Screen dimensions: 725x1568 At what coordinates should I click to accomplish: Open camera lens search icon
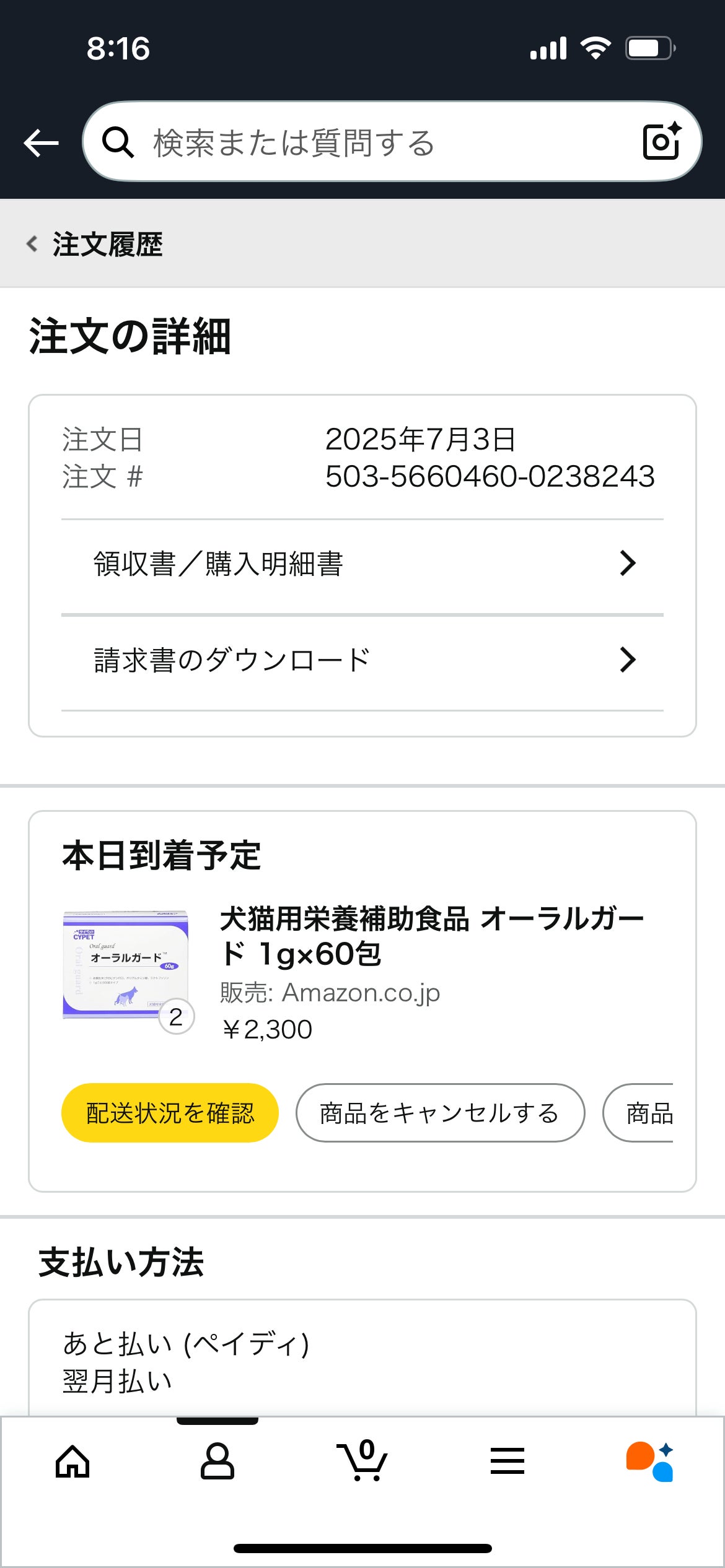[x=662, y=141]
